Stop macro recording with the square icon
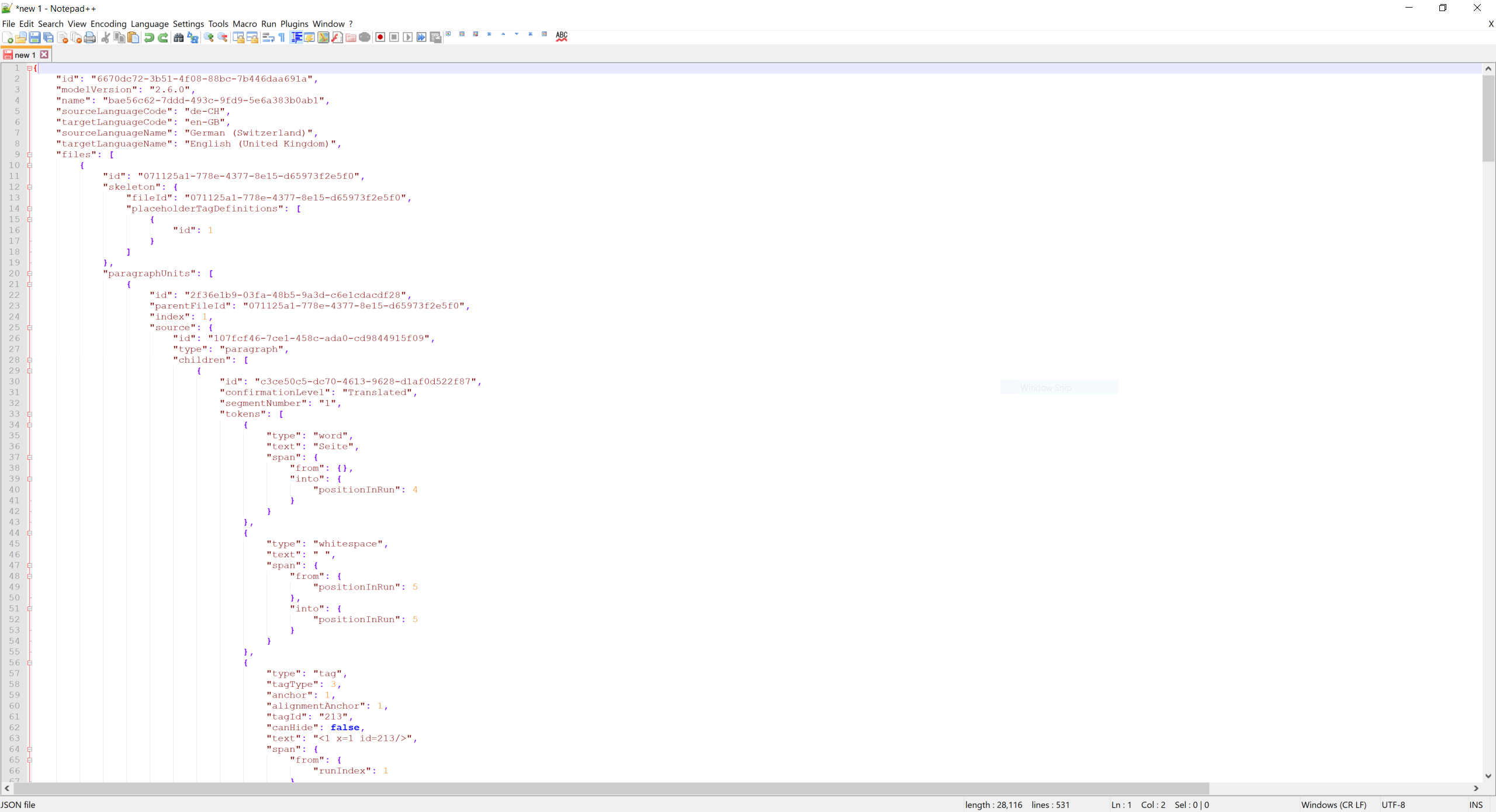1496x812 pixels. (x=394, y=37)
